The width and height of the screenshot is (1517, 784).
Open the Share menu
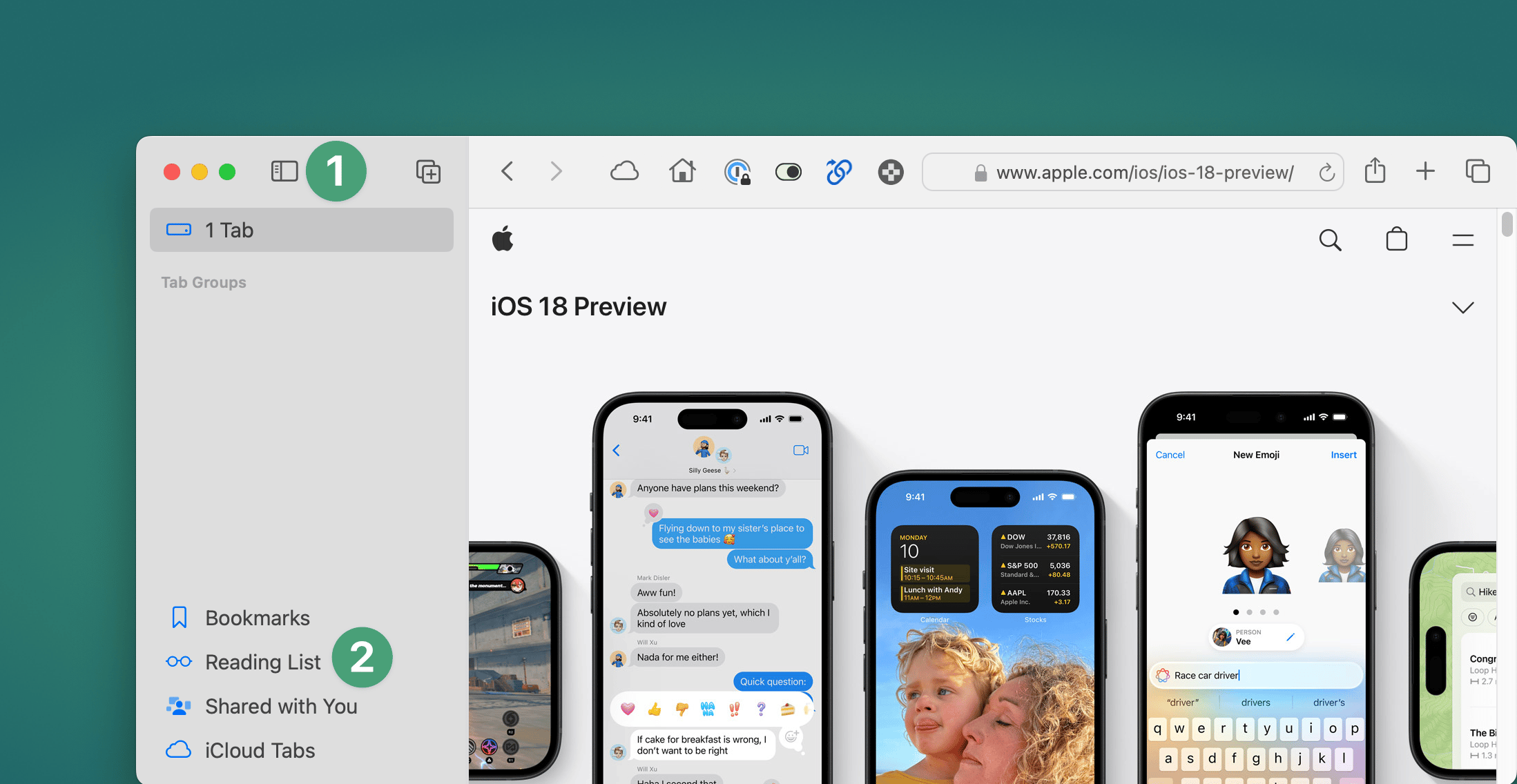1375,170
